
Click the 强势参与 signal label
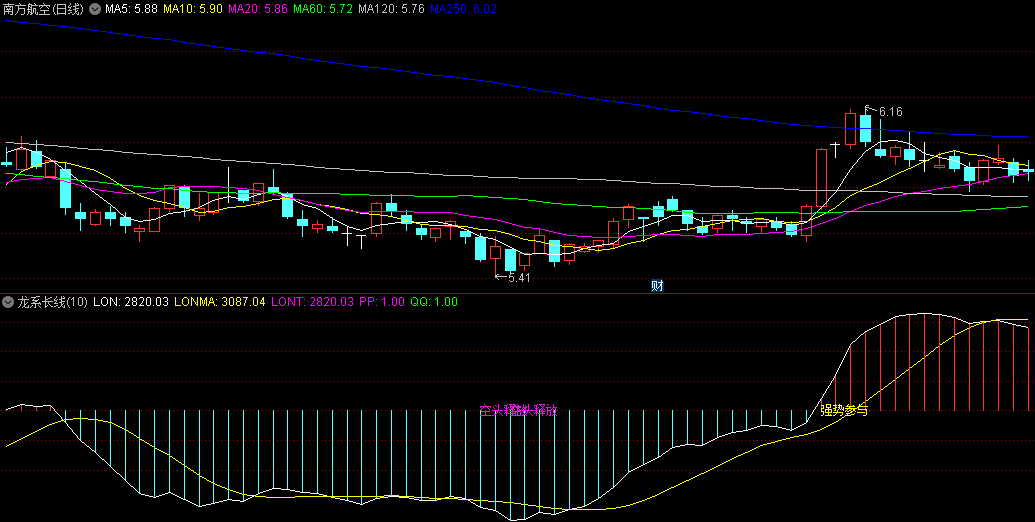click(x=844, y=410)
